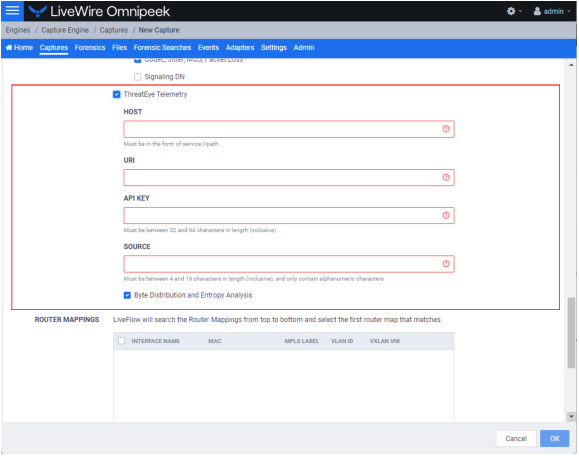Switch to the Forensics tab
The height and width of the screenshot is (456, 579).
pyautogui.click(x=90, y=48)
